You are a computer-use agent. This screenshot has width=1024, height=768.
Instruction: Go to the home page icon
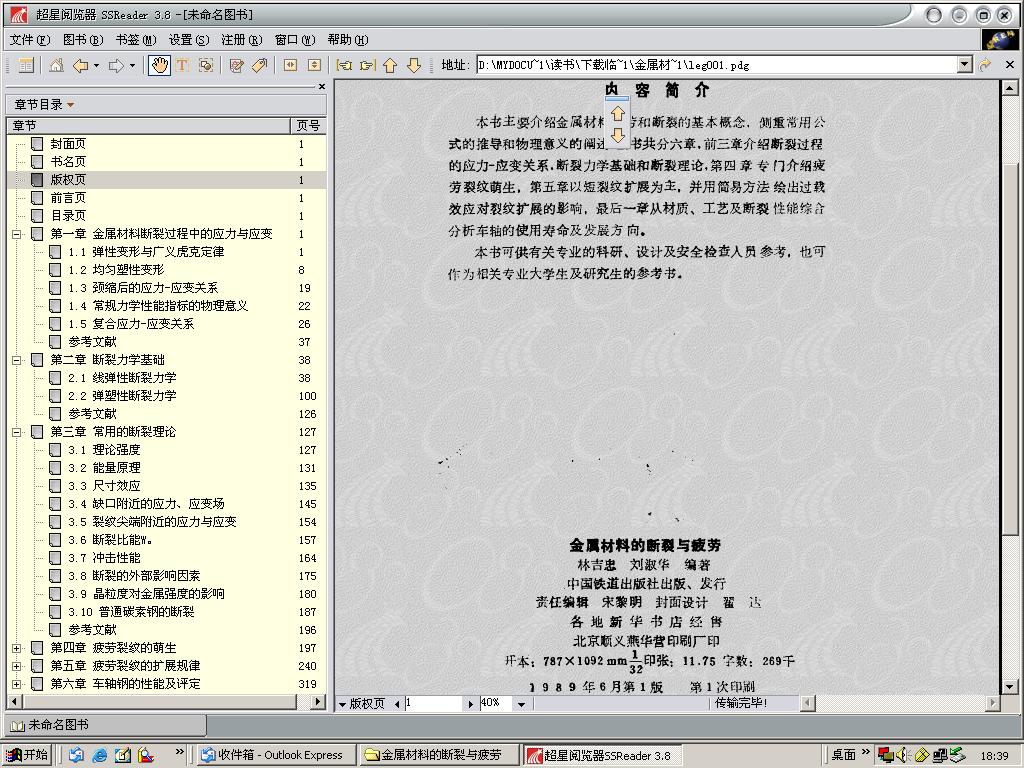(57, 65)
